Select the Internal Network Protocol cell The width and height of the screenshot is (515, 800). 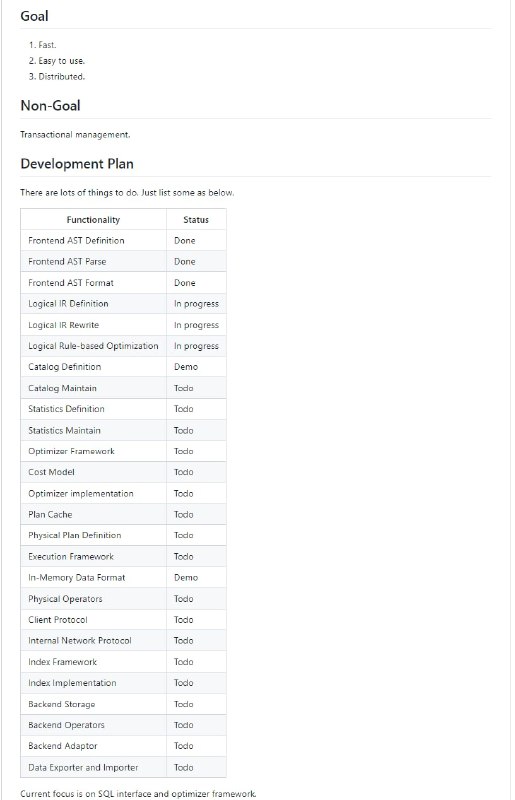coord(93,640)
